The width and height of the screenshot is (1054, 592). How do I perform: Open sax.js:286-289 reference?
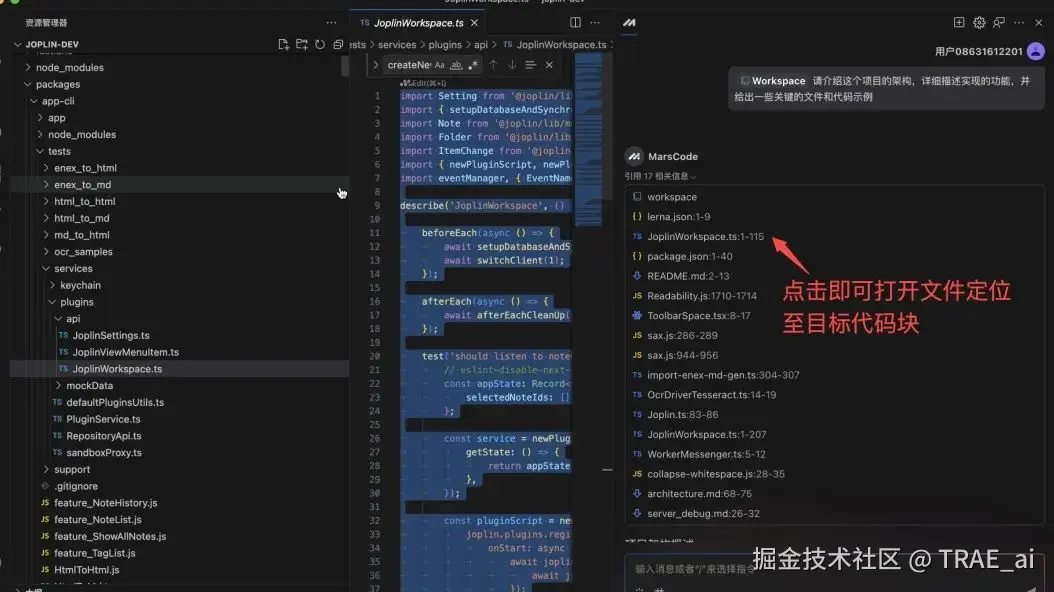point(682,335)
